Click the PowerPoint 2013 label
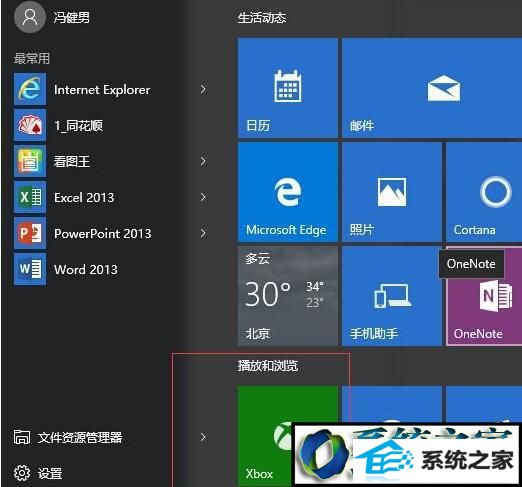522x487 pixels. 103,234
